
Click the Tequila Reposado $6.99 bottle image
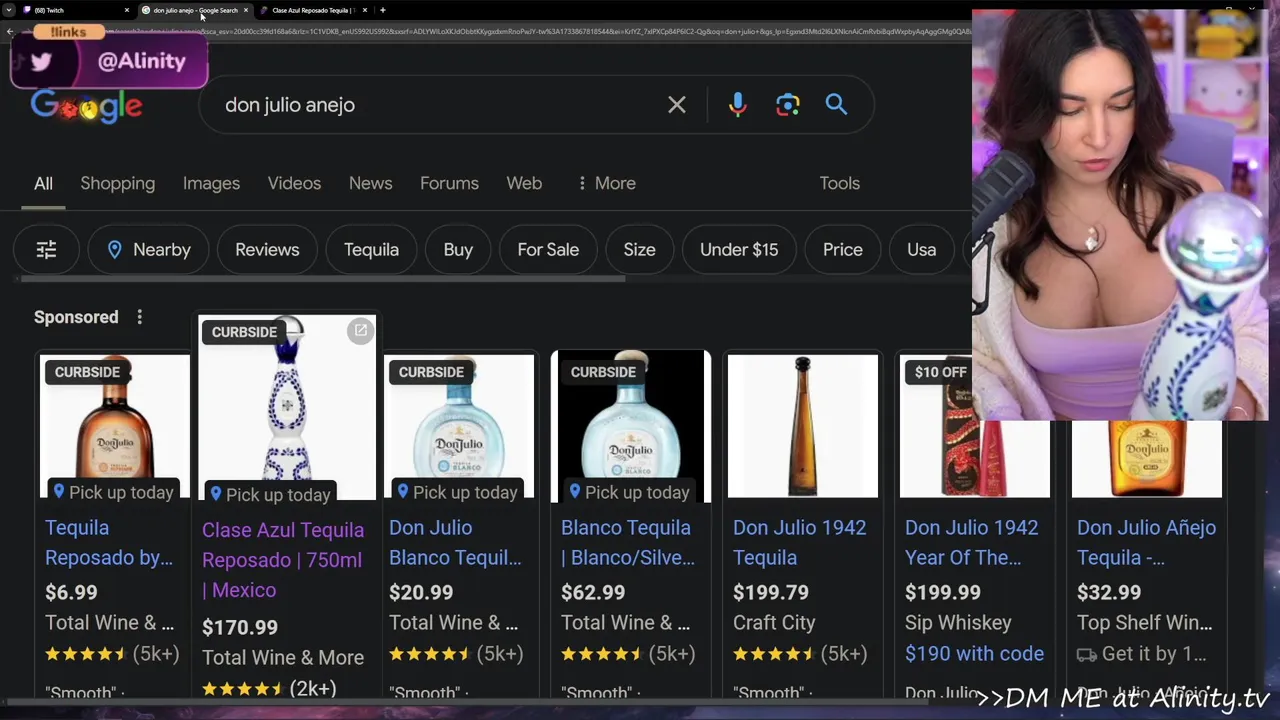point(115,426)
